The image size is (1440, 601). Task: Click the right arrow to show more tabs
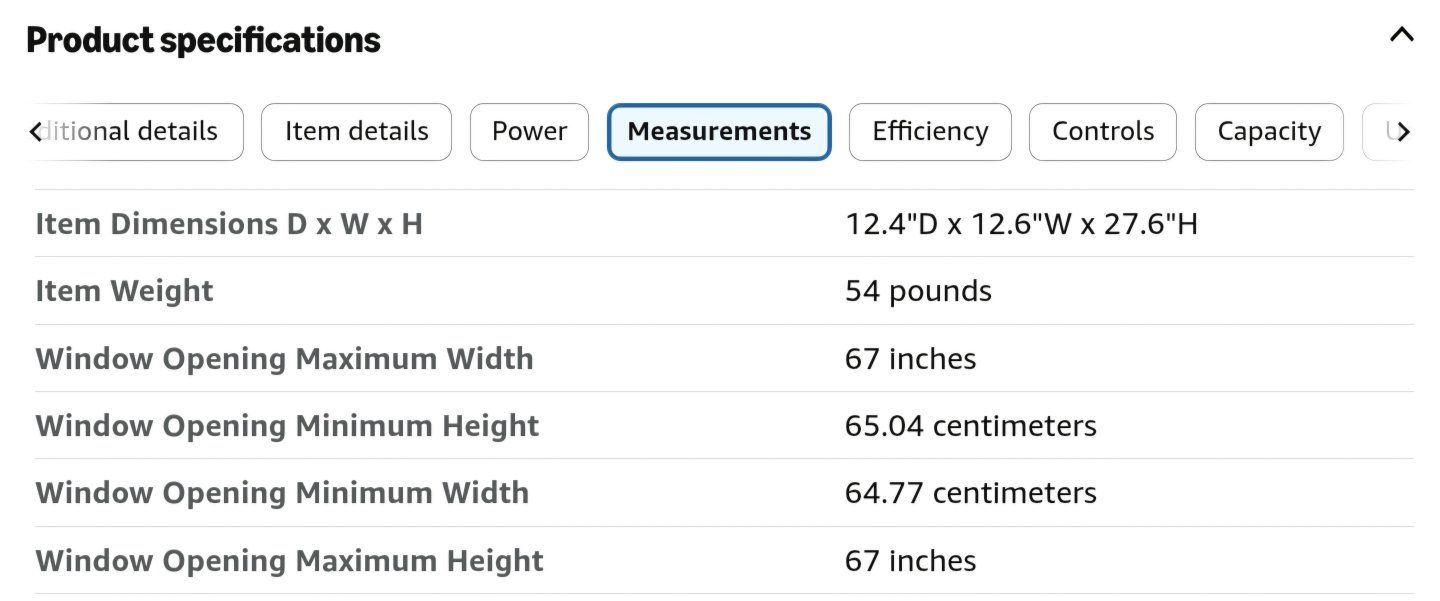tap(1404, 132)
